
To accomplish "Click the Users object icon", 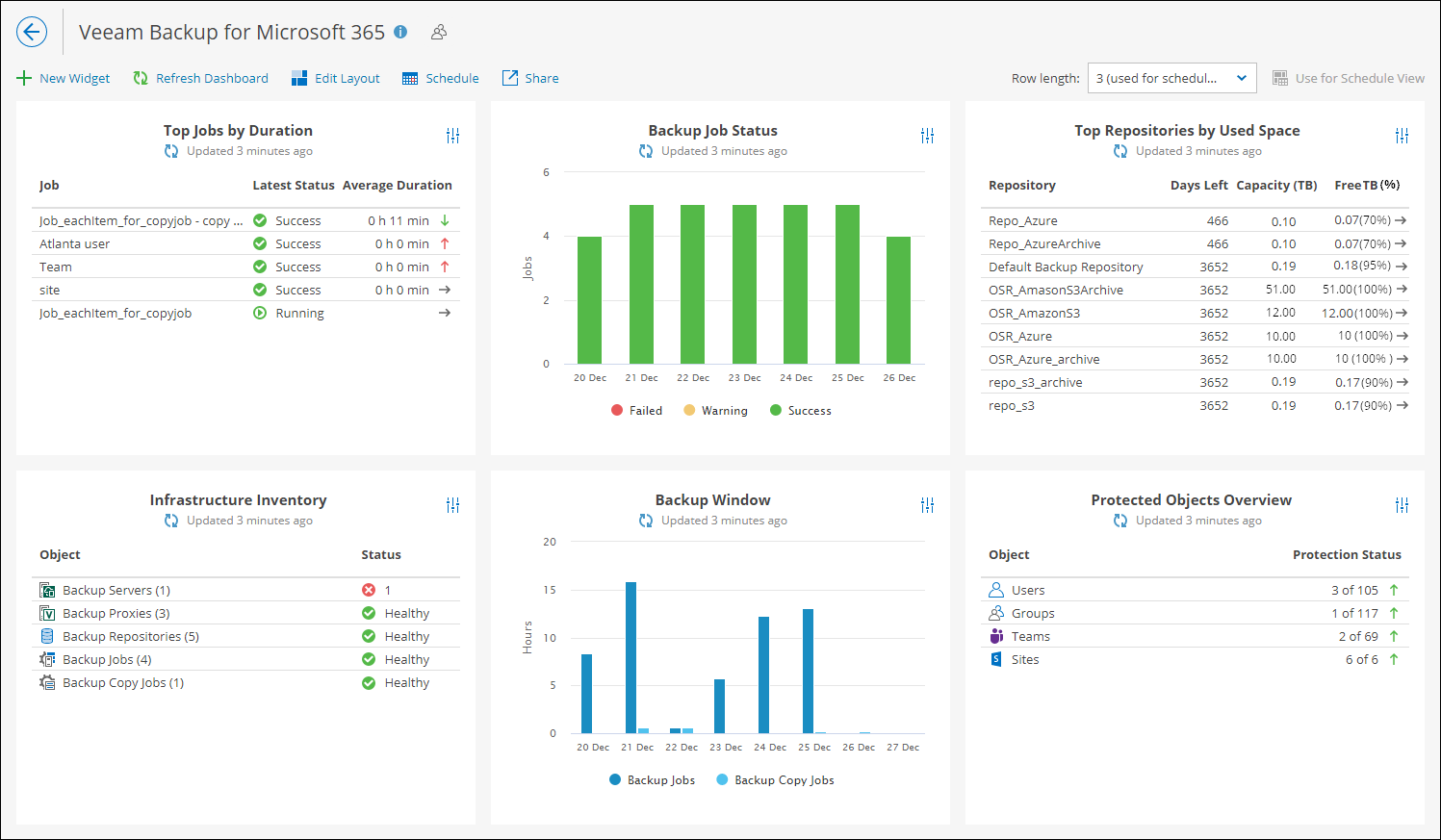I will pos(996,590).
